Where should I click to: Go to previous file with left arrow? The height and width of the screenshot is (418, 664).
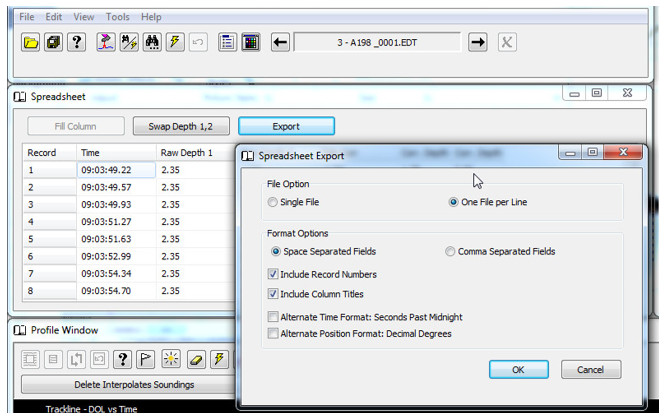click(x=280, y=42)
